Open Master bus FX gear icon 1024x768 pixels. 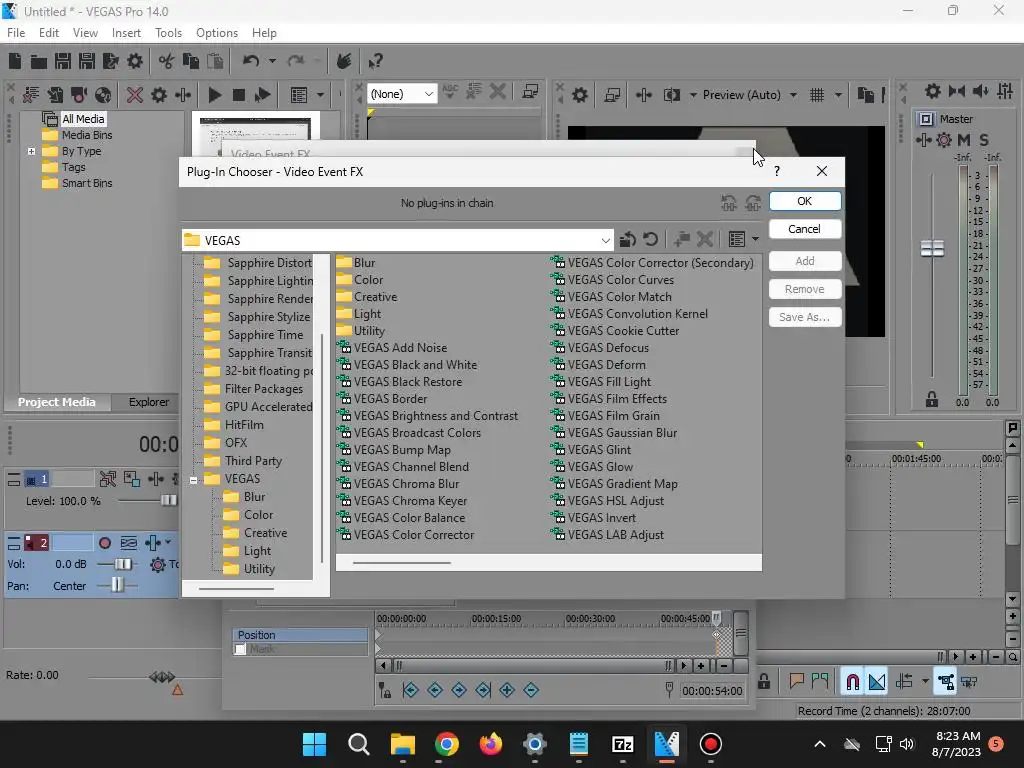tap(944, 140)
